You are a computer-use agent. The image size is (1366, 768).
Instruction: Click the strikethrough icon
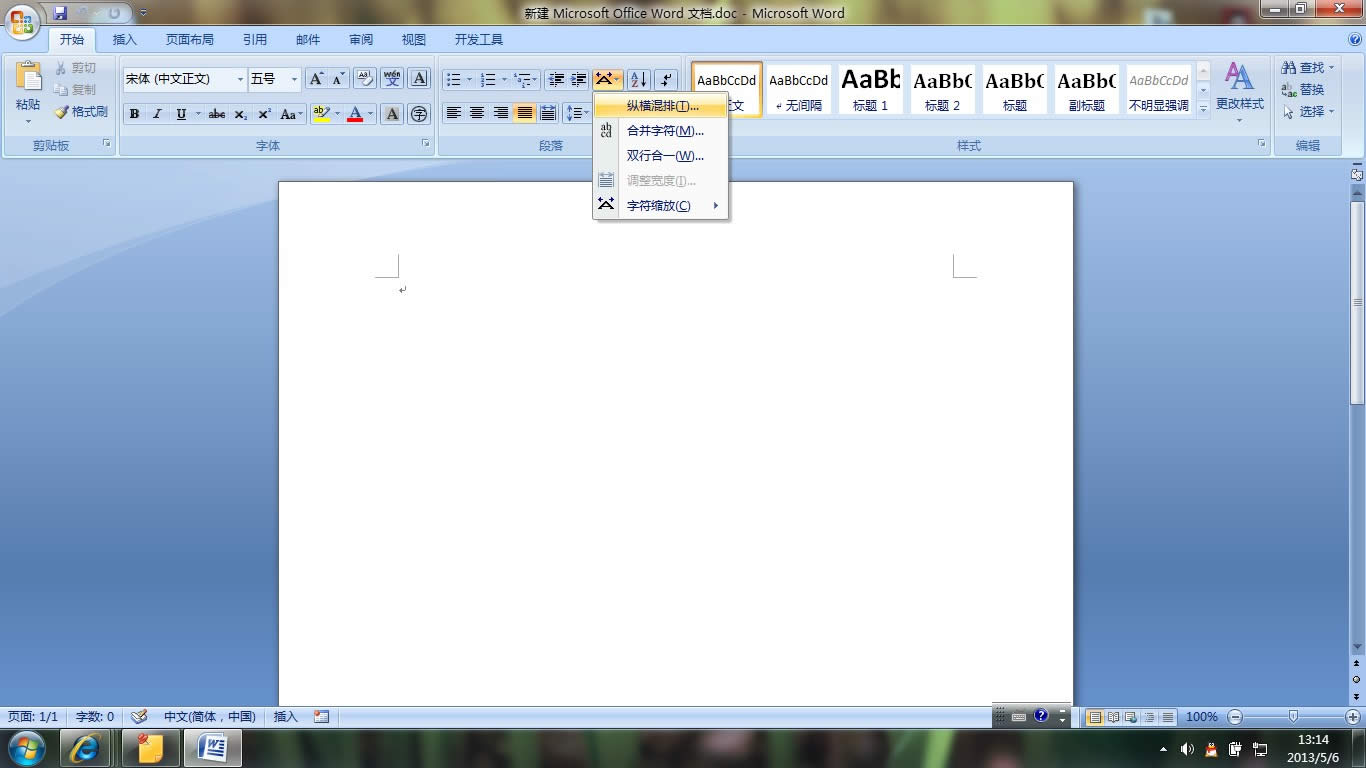[x=216, y=113]
